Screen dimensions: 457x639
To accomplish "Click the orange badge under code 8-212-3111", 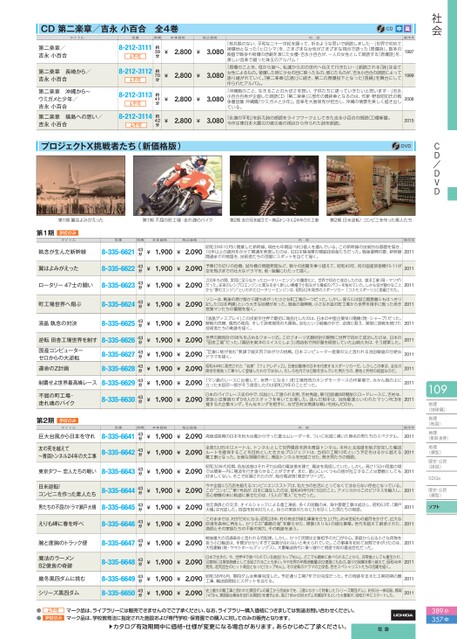I will coord(135,57).
